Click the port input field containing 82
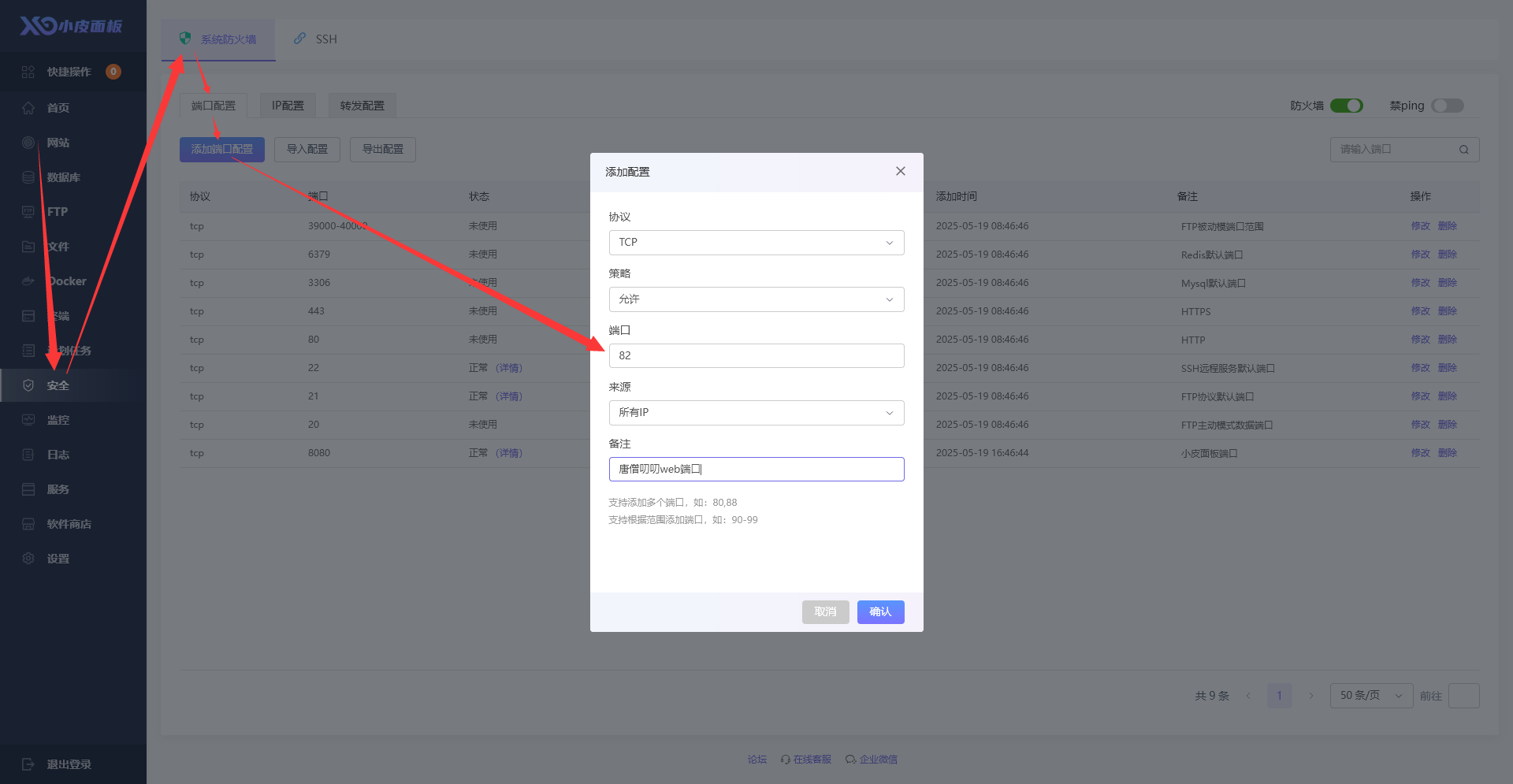 756,356
